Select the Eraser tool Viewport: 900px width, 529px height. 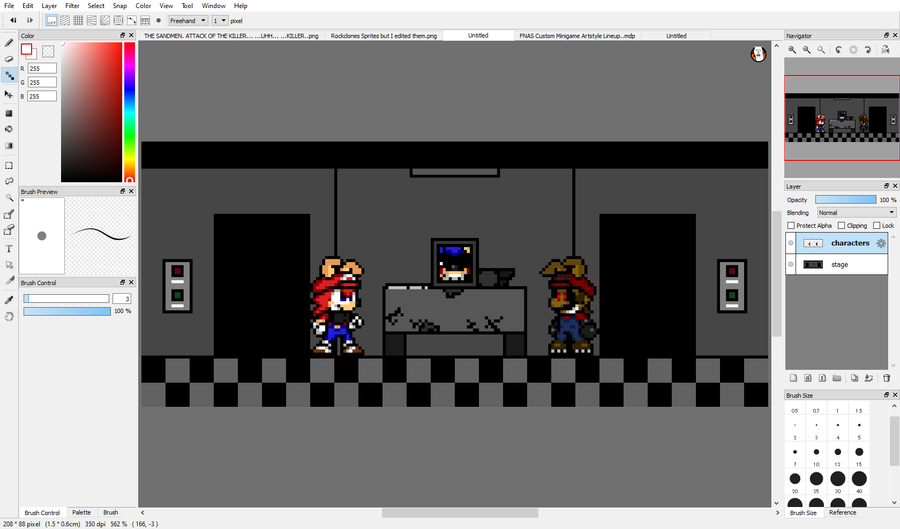coord(9,59)
